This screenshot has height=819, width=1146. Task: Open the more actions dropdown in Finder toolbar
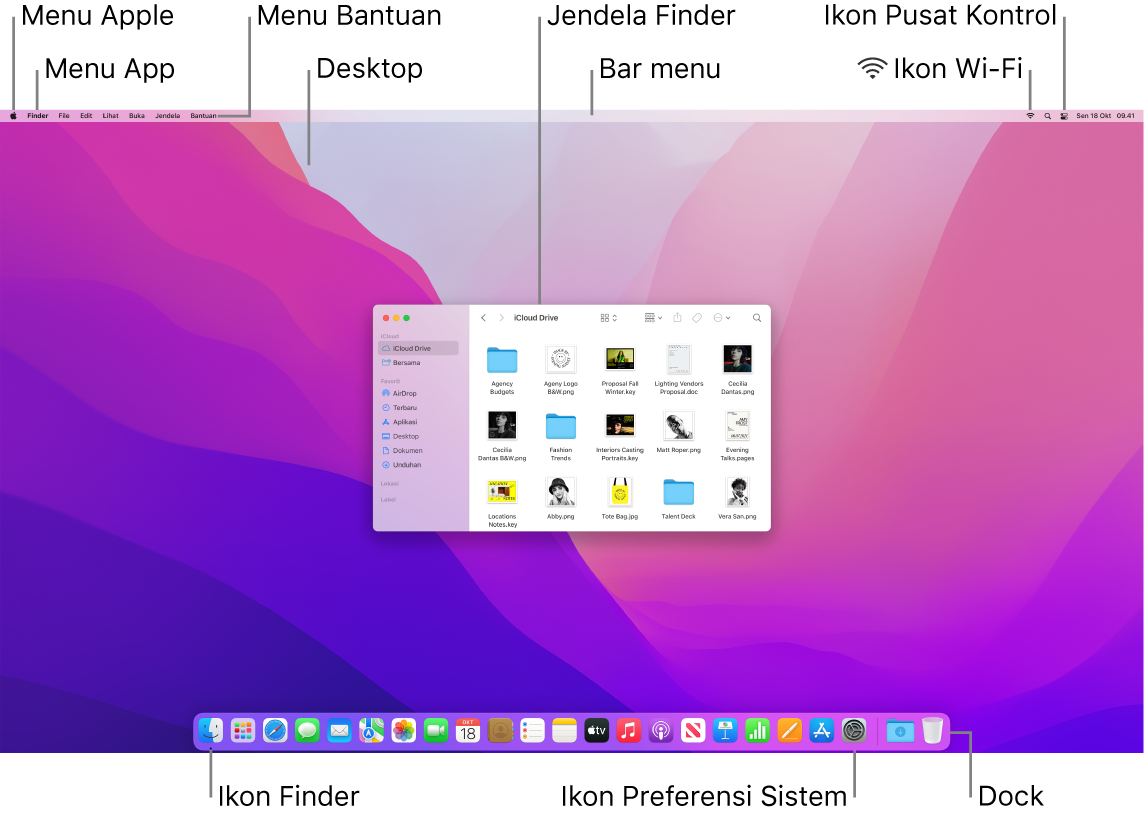(x=722, y=318)
